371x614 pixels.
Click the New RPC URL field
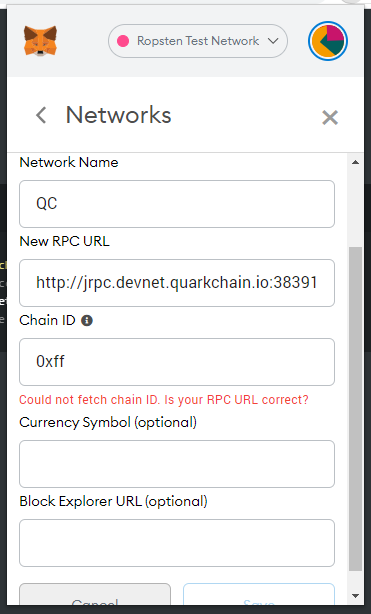tap(177, 283)
